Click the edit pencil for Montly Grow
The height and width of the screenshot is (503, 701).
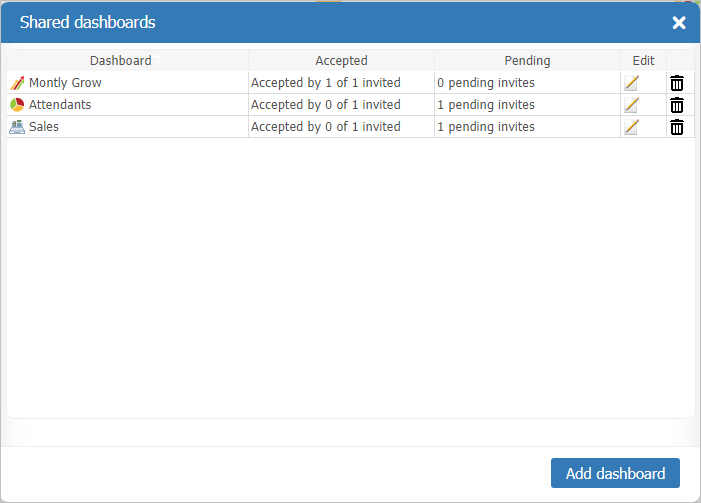631,83
